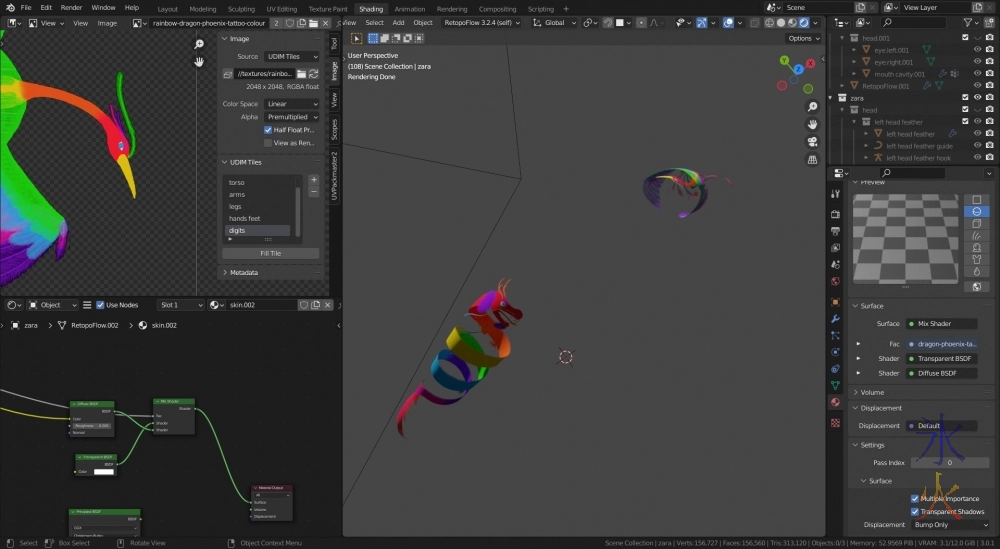1000x549 pixels.
Task: Click the Fill Tile button
Action: pyautogui.click(x=270, y=253)
